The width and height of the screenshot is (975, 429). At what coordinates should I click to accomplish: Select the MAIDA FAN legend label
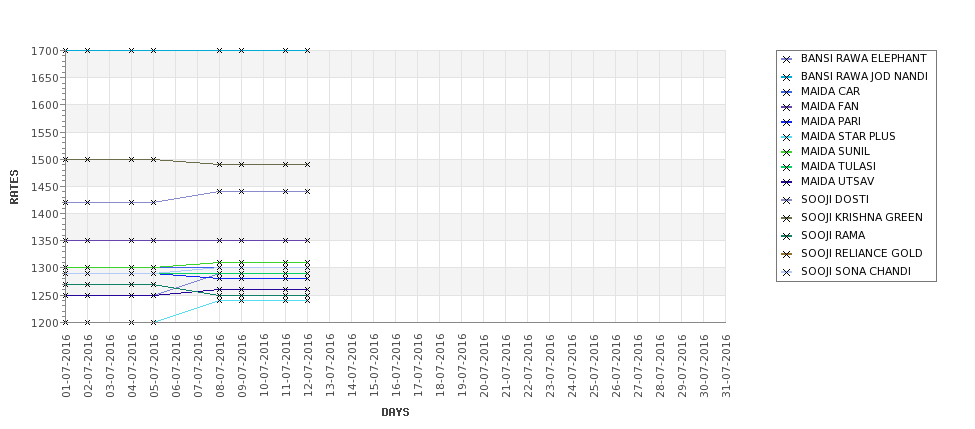(829, 106)
